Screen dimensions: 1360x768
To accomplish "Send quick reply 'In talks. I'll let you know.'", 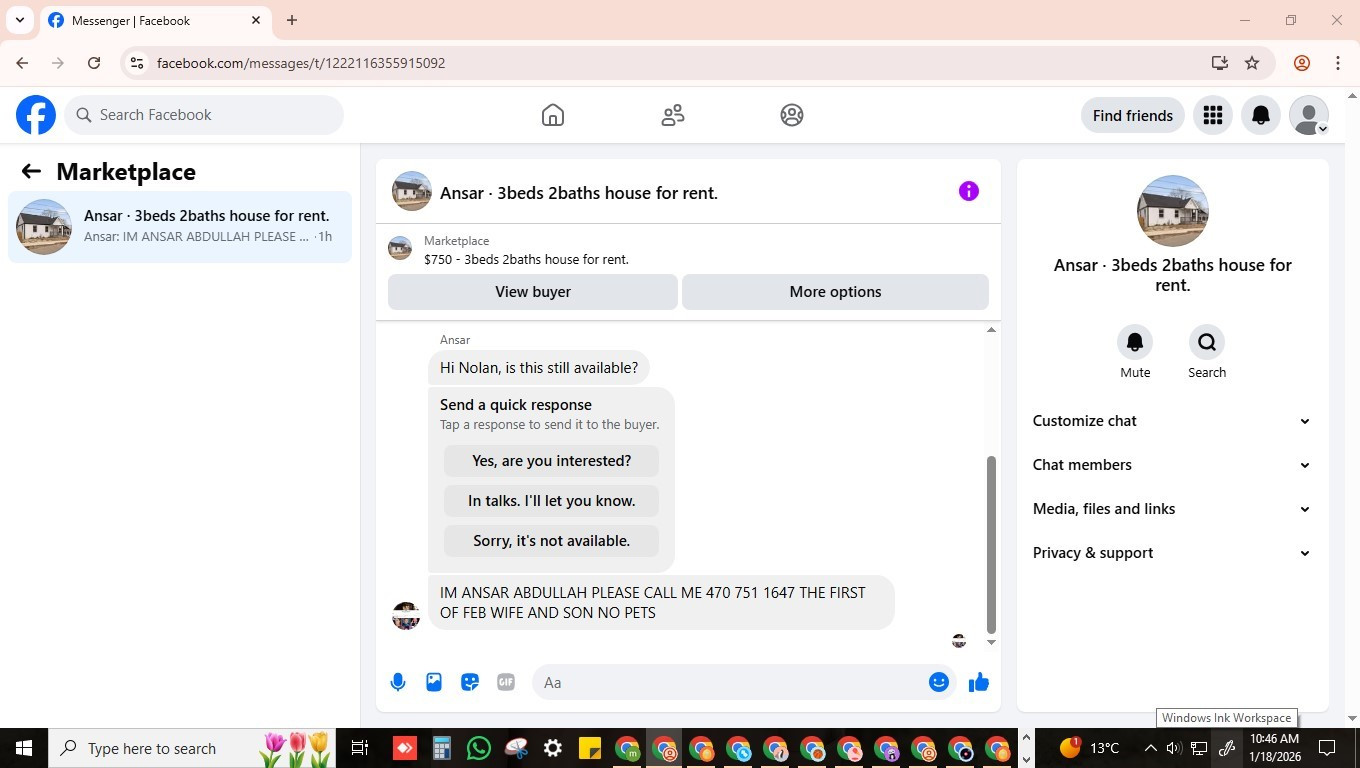I will click(551, 501).
